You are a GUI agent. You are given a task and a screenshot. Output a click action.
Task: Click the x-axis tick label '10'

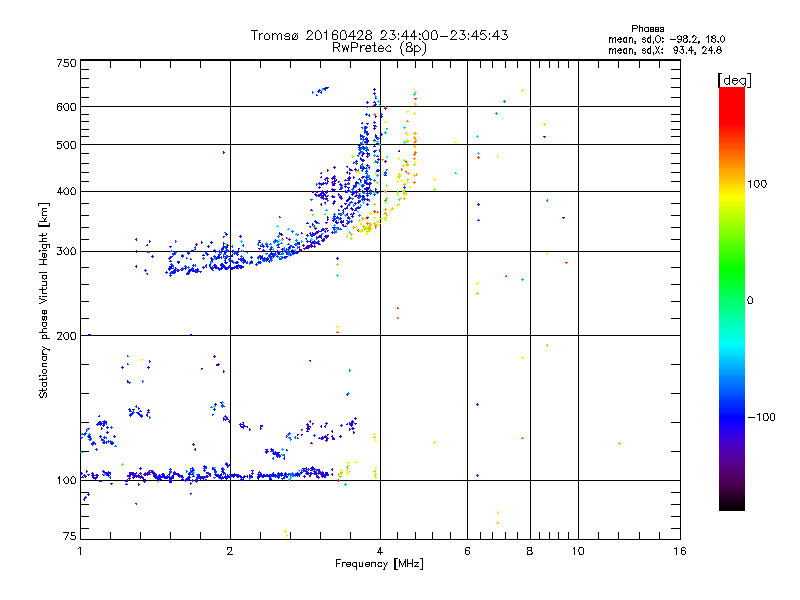(x=578, y=551)
